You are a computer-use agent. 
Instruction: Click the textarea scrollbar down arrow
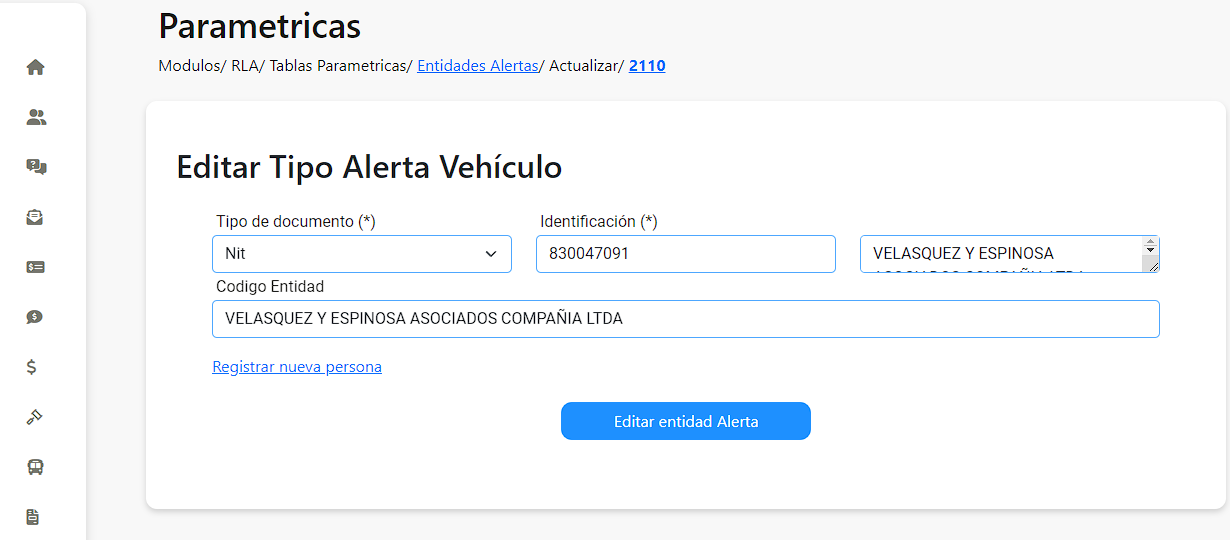tap(1151, 250)
